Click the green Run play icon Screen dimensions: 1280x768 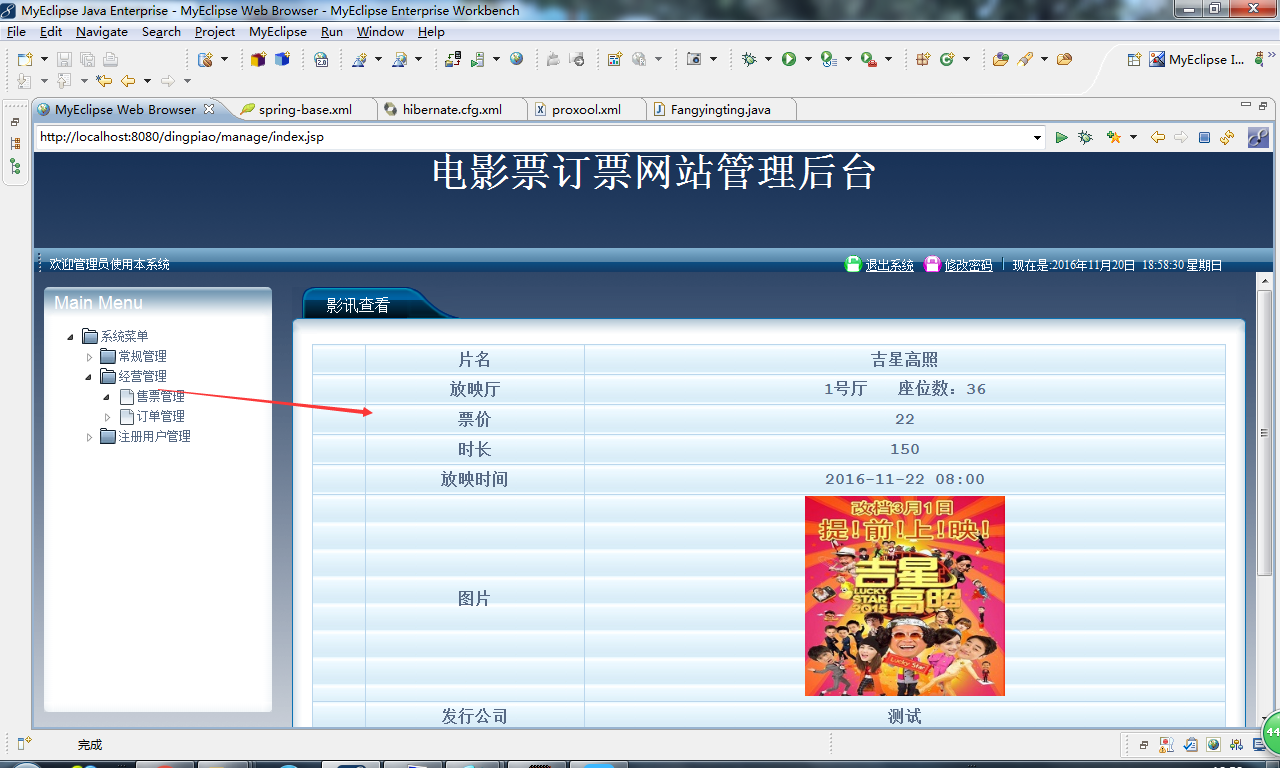tap(789, 60)
